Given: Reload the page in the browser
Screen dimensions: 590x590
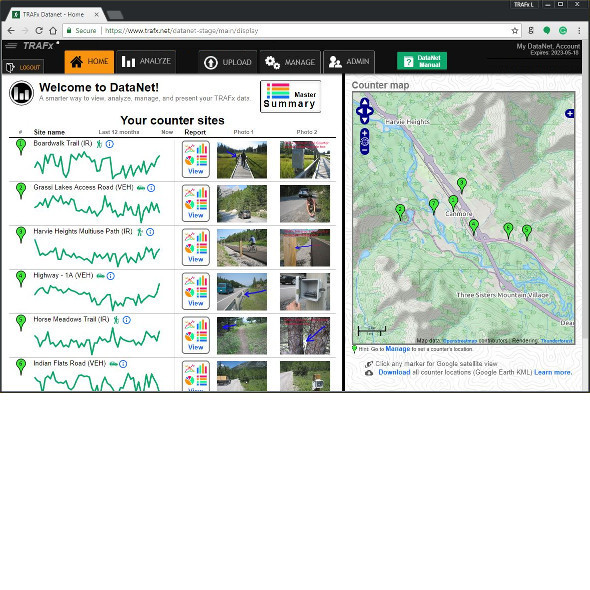Looking at the screenshot, I should (39, 30).
